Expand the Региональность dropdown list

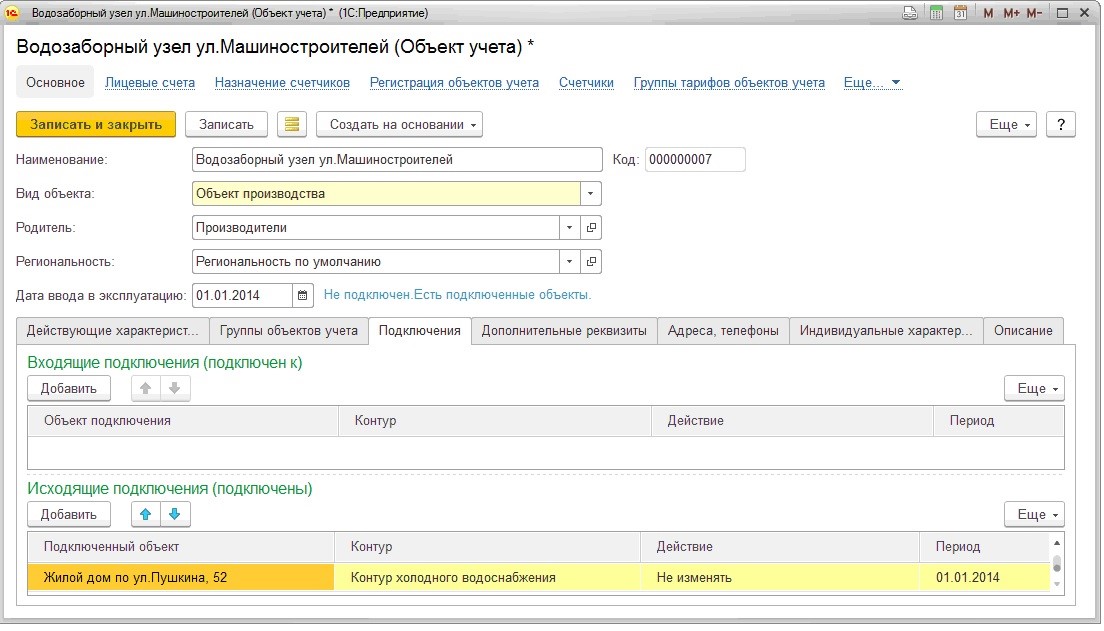tap(569, 262)
